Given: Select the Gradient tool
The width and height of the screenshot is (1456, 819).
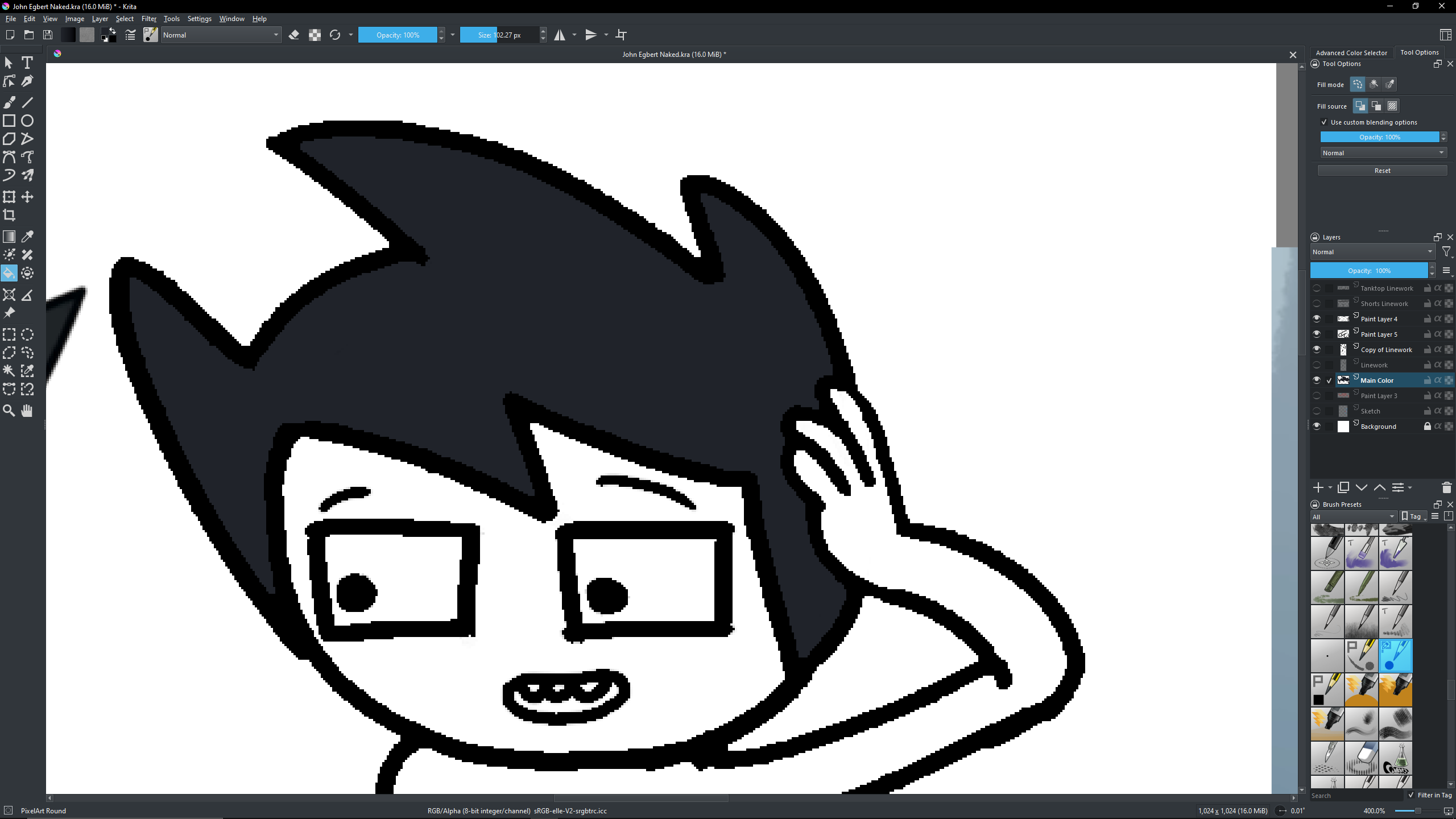Looking at the screenshot, I should [9, 237].
